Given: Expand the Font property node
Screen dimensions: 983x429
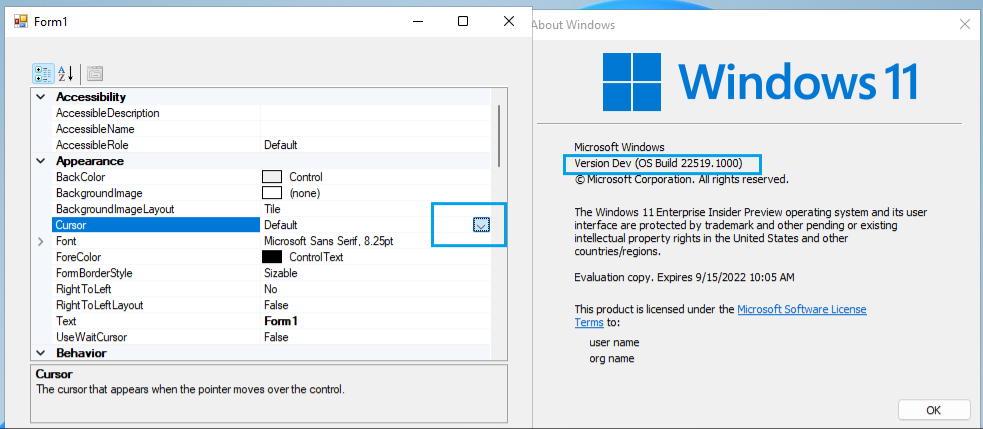Looking at the screenshot, I should [41, 241].
